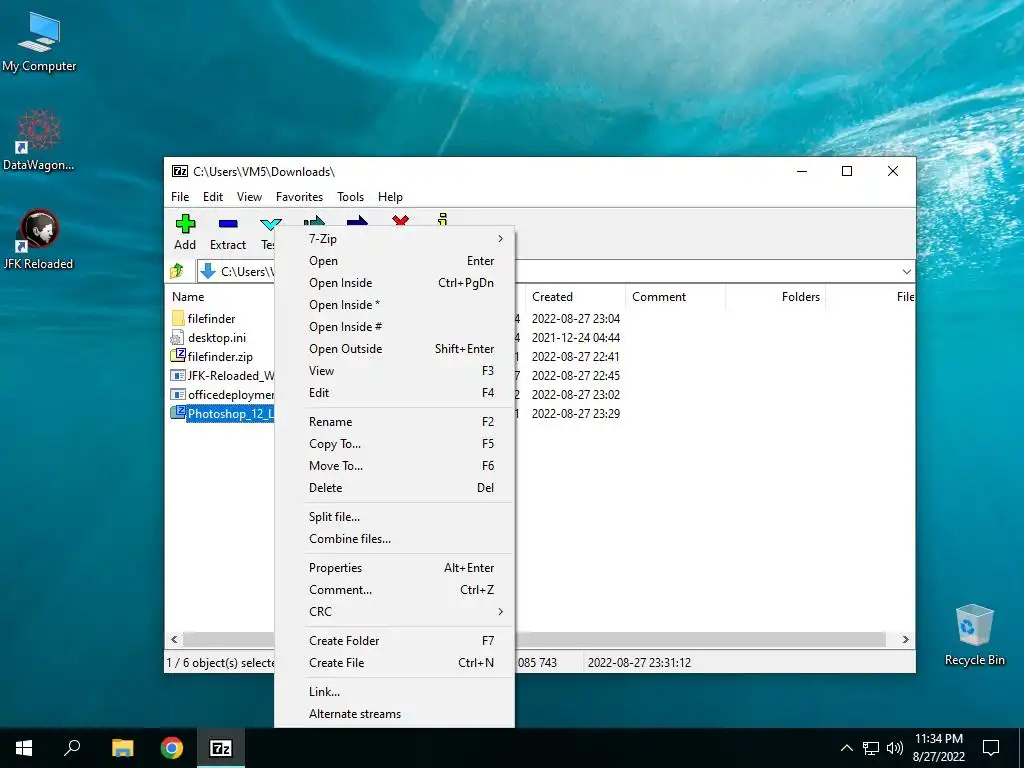Image resolution: width=1024 pixels, height=768 pixels.
Task: Click the horizontal scrollbar right arrow
Action: click(906, 639)
